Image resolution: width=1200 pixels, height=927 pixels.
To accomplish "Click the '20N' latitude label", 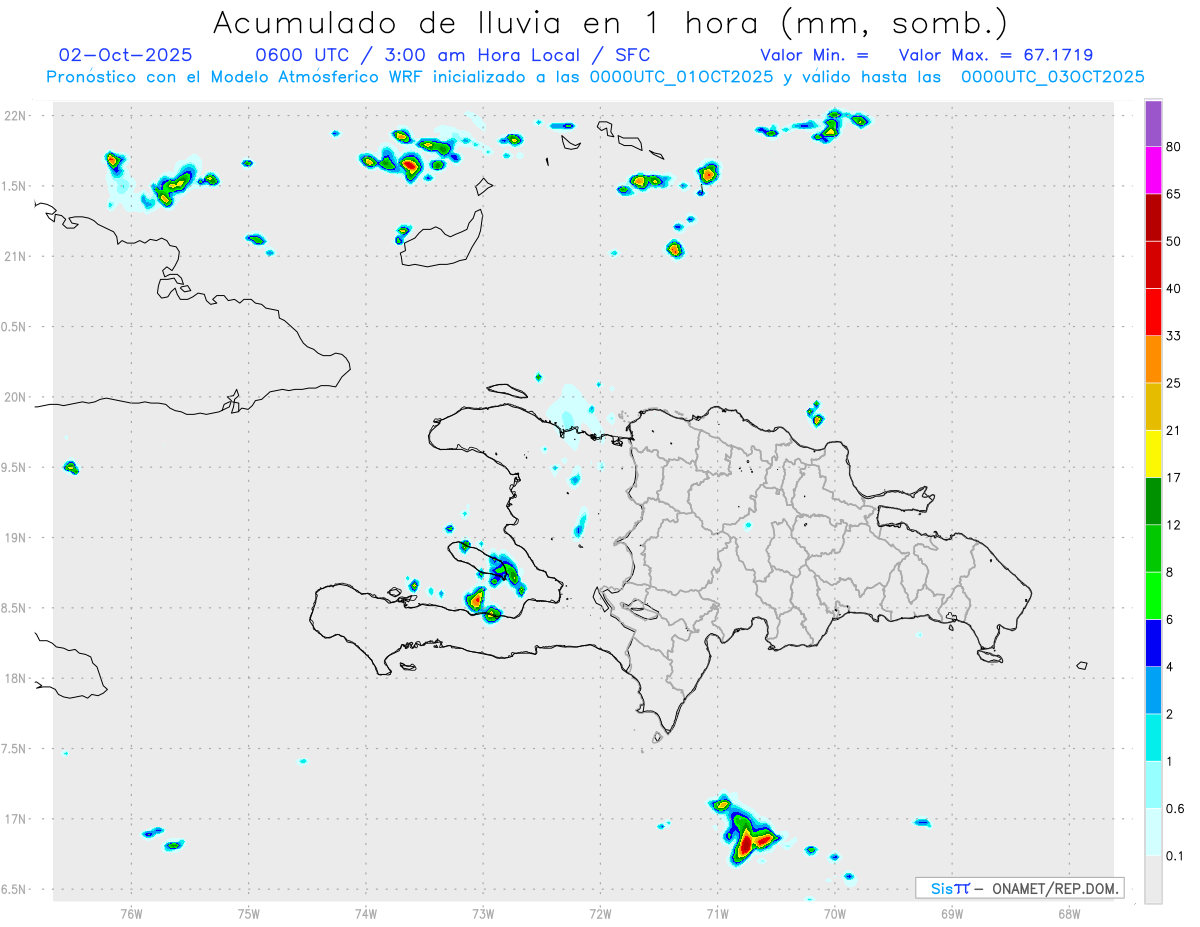I will tap(17, 397).
